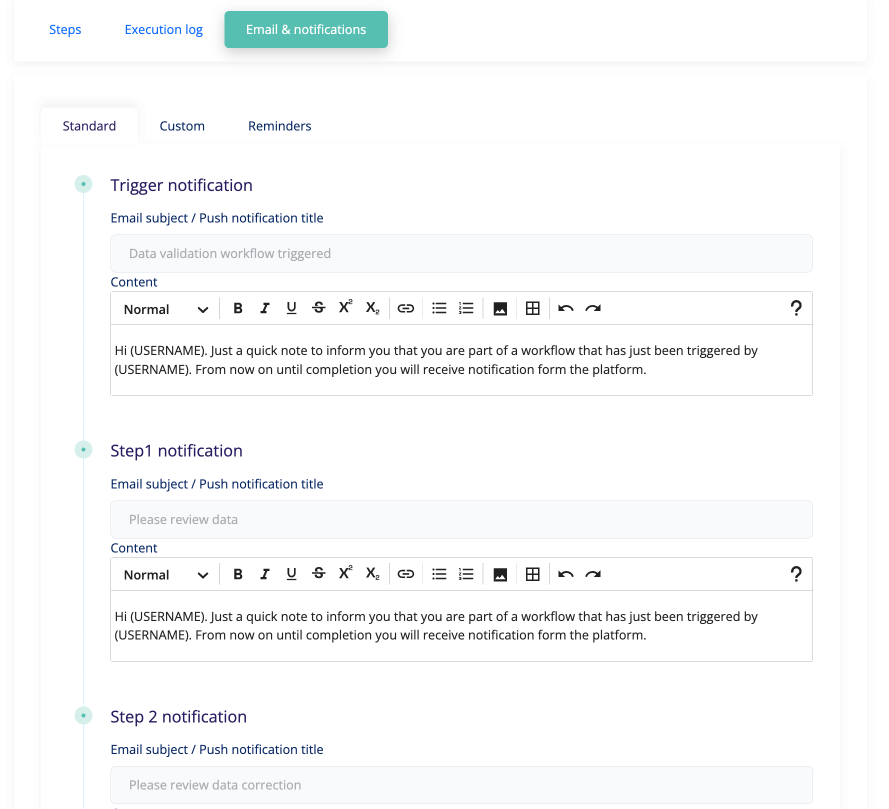
Task: Open Normal style dropdown in Trigger editor
Action: (x=166, y=309)
